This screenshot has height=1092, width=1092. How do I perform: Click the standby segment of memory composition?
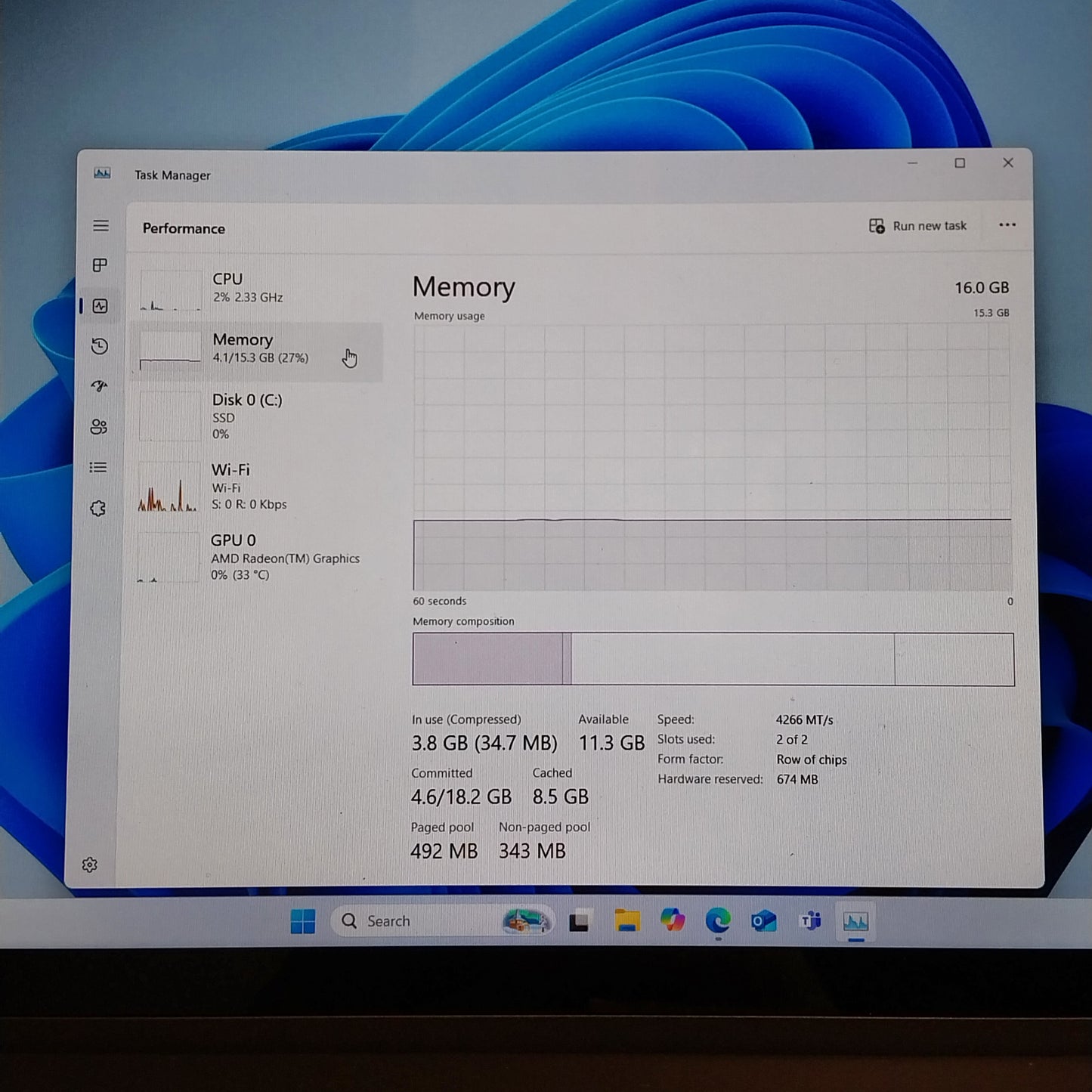(x=733, y=660)
